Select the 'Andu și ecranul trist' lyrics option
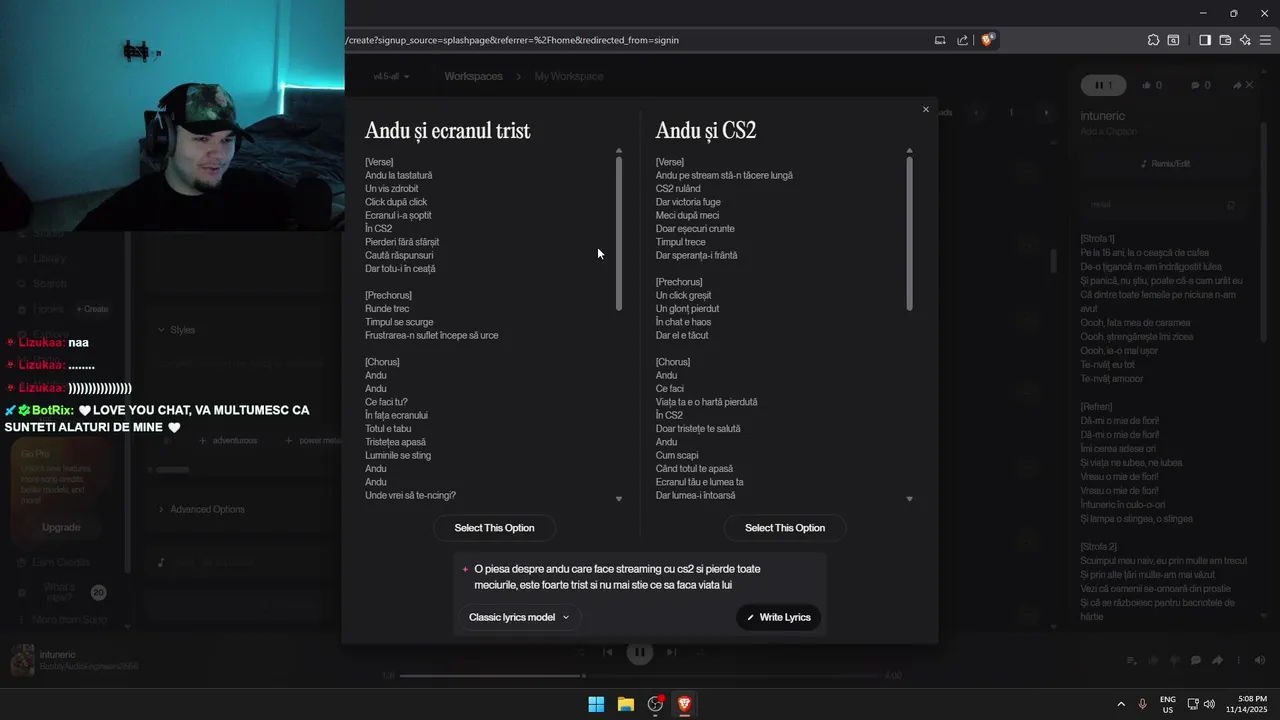The image size is (1280, 720). pos(494,528)
